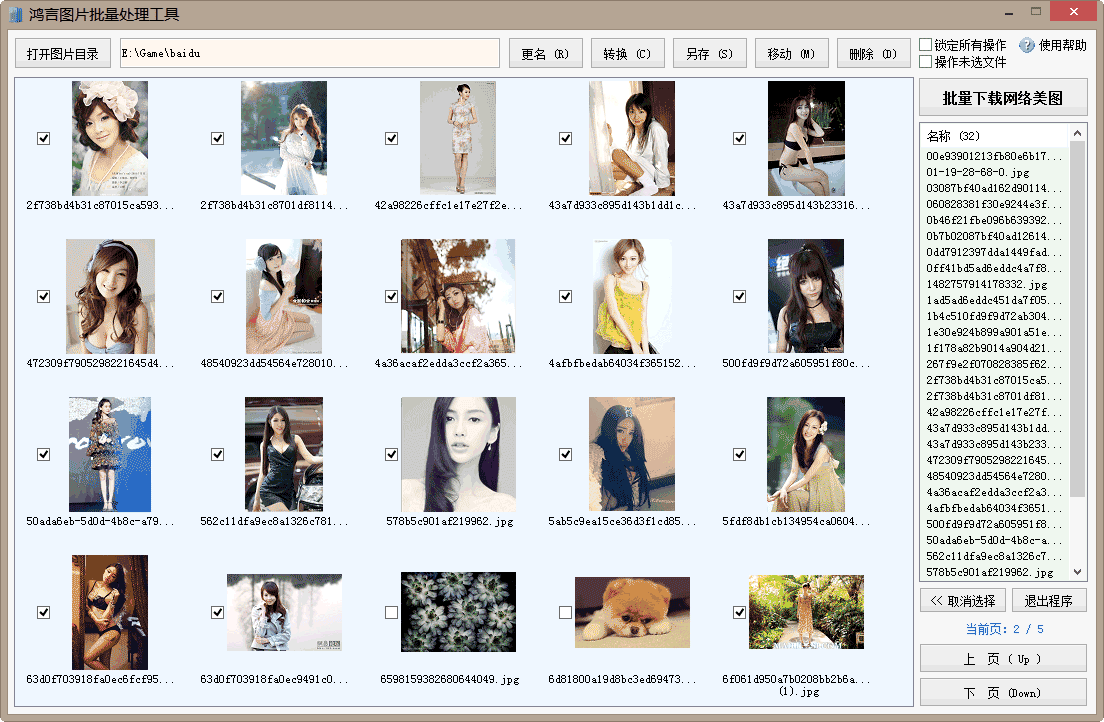Click filename label 562c11dfa9ec8a1326c781

[274, 521]
